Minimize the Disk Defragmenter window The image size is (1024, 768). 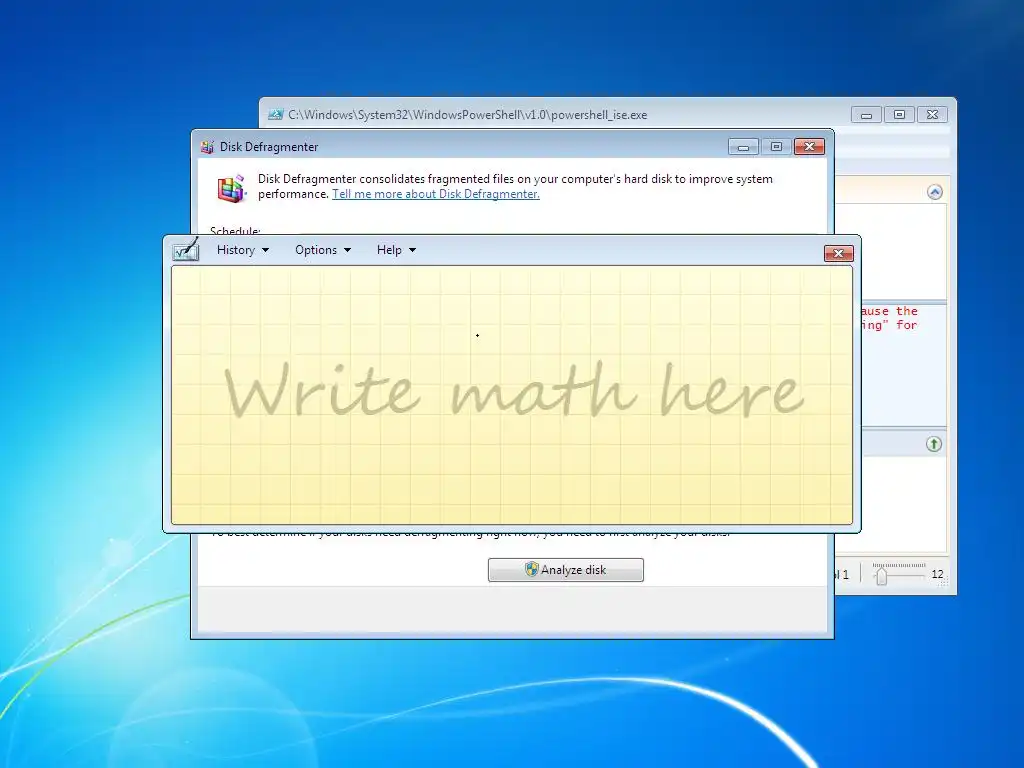click(743, 147)
